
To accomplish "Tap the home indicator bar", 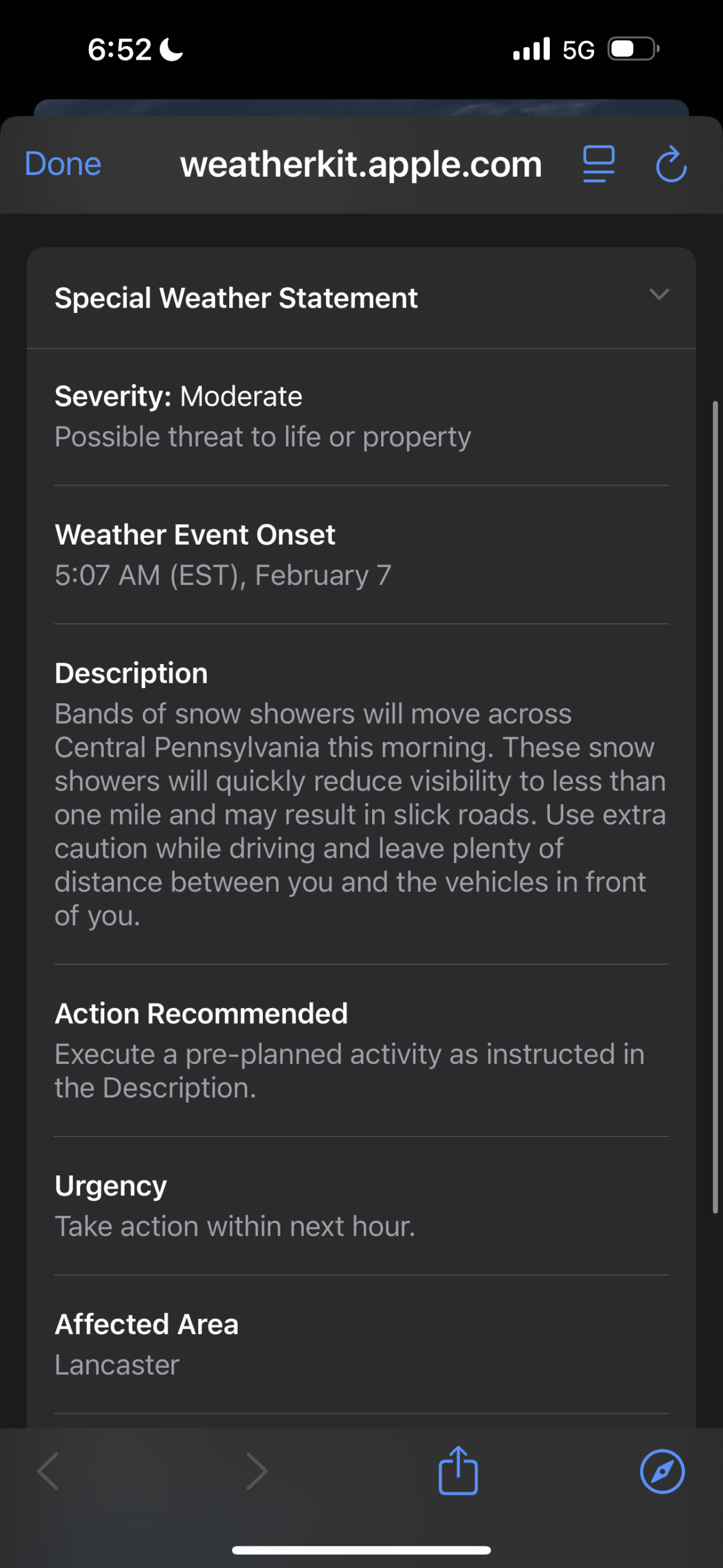I will pyautogui.click(x=361, y=1550).
